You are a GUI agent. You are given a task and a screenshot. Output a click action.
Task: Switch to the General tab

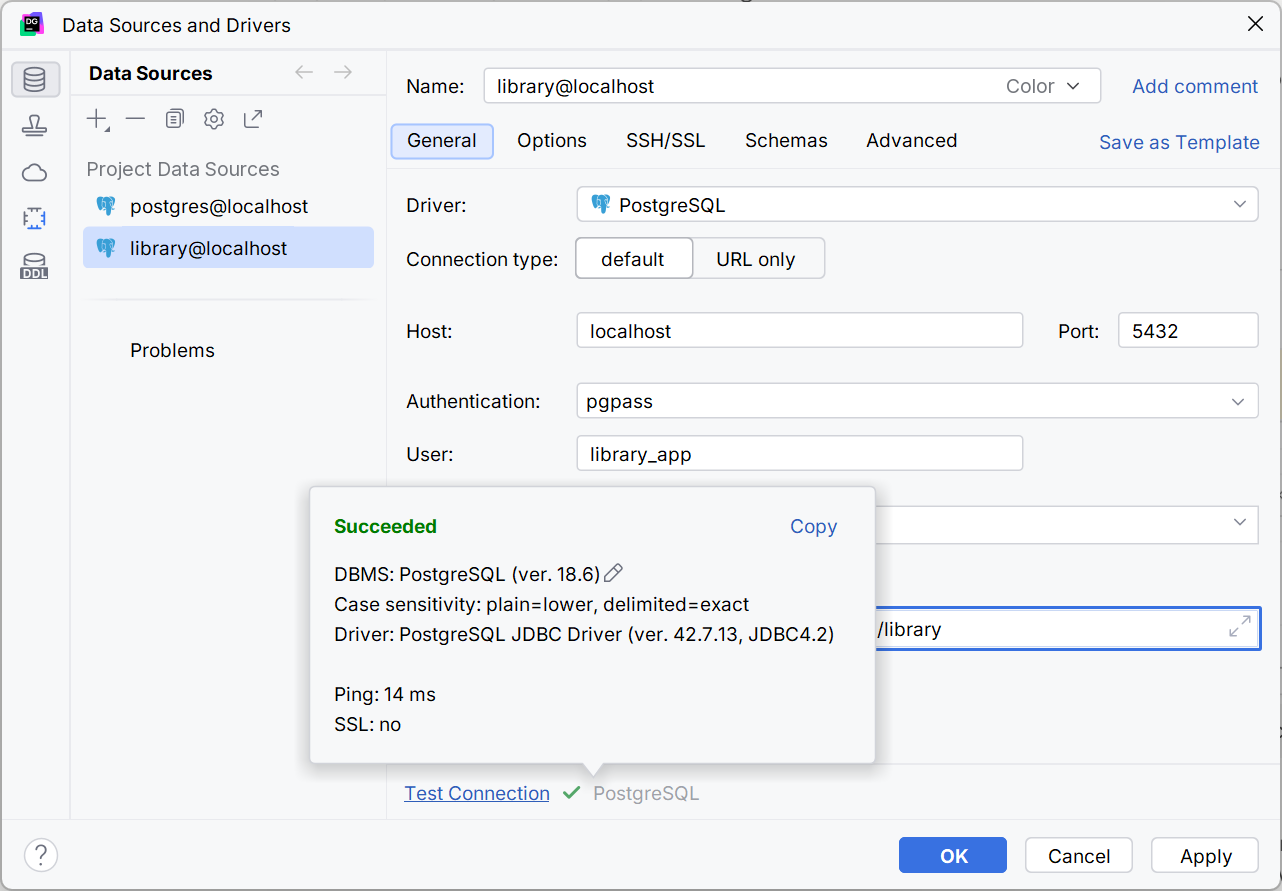[x=442, y=141]
